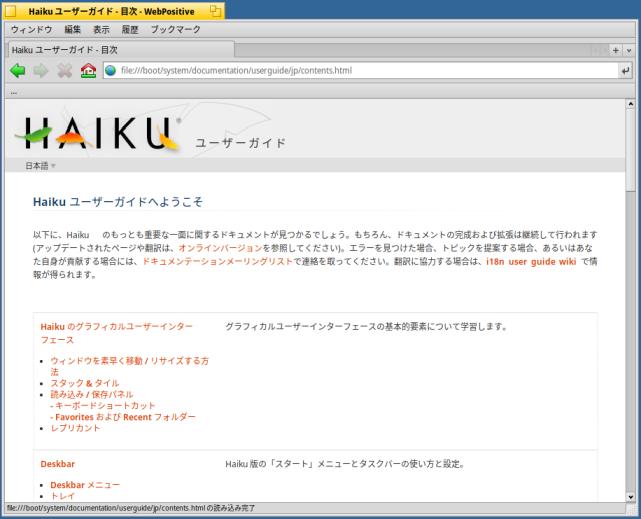Open the ウィンドウ menu
Viewport: 641px width, 519px height.
tap(31, 29)
